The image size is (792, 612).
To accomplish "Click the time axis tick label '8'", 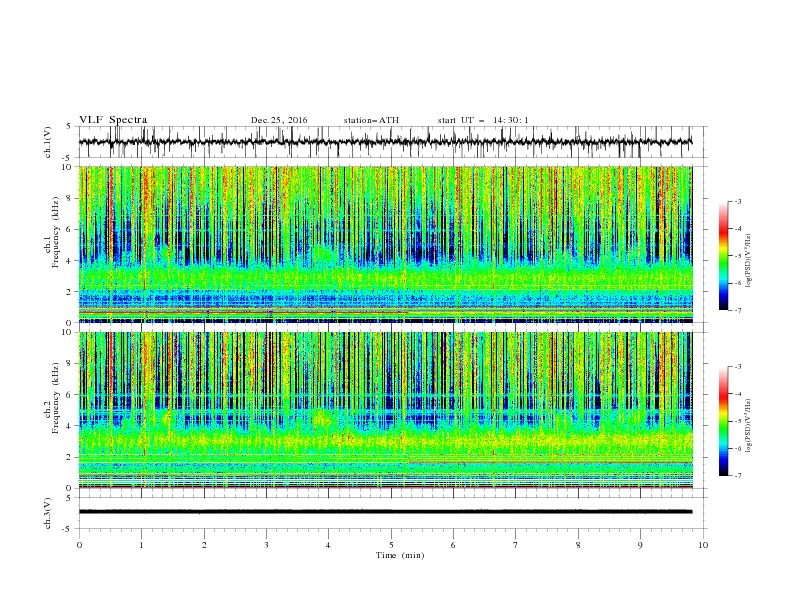I will (578, 545).
